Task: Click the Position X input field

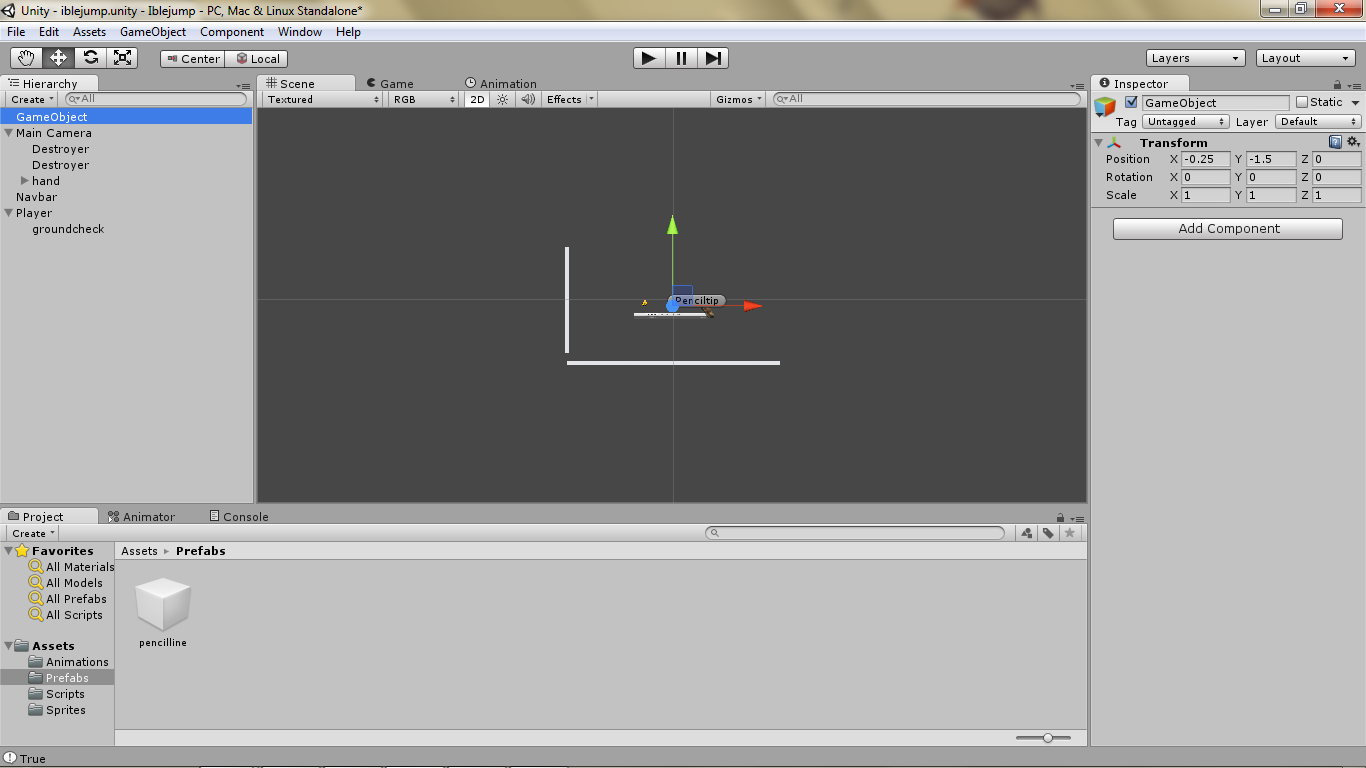Action: click(x=1205, y=159)
